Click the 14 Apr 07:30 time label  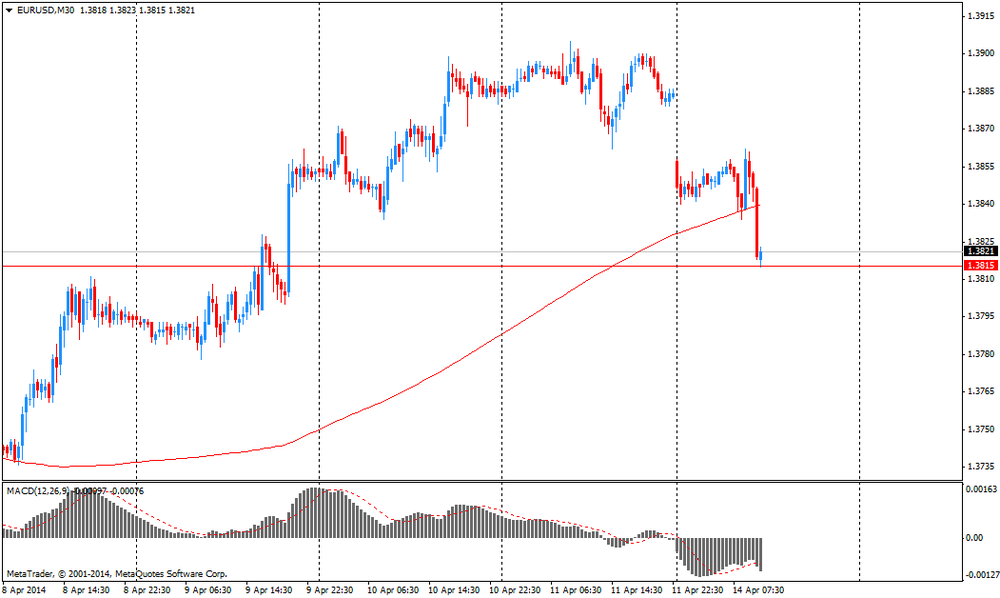pyautogui.click(x=759, y=590)
